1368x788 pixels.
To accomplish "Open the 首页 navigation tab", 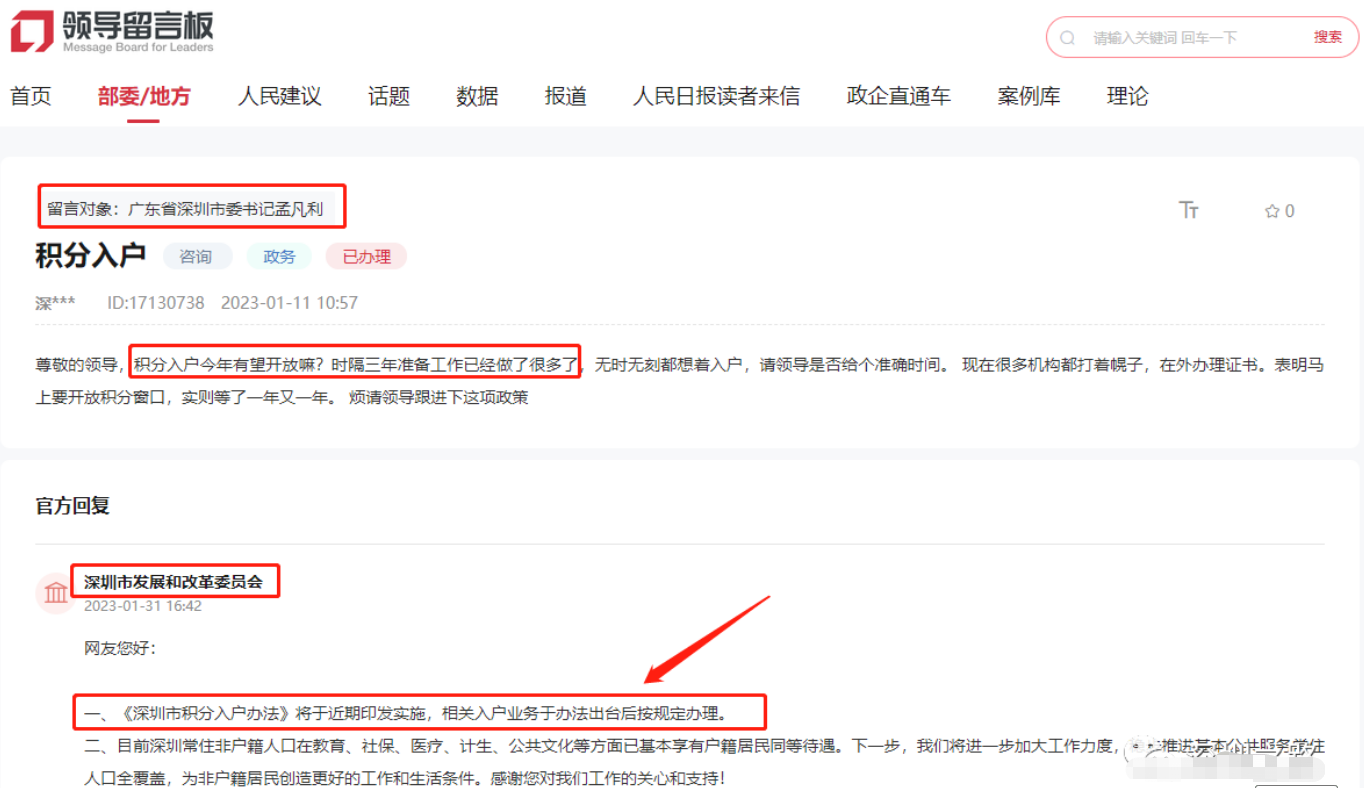I will [31, 96].
